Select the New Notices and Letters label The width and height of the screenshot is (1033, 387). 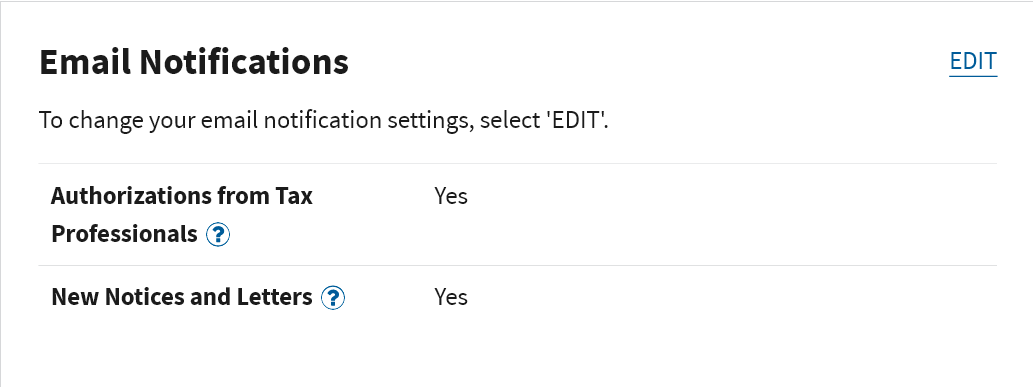pos(182,297)
